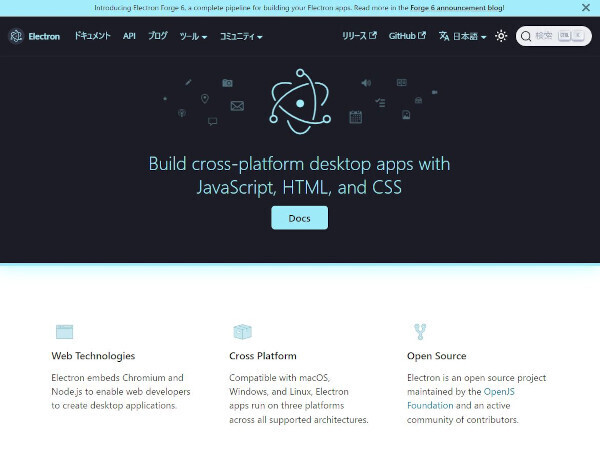The width and height of the screenshot is (600, 470).
Task: Click the speaker volume icon in hero
Action: pyautogui.click(x=366, y=83)
